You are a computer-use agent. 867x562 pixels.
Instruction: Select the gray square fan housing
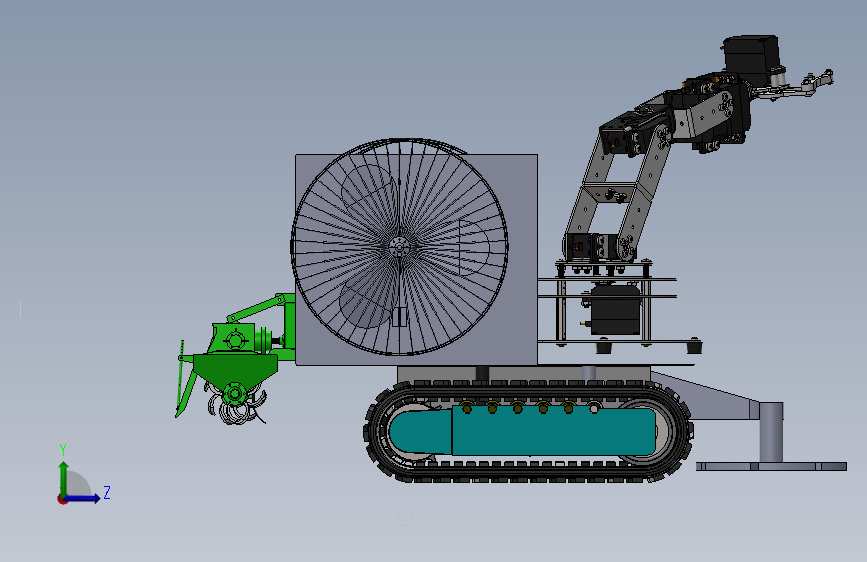pyautogui.click(x=416, y=259)
